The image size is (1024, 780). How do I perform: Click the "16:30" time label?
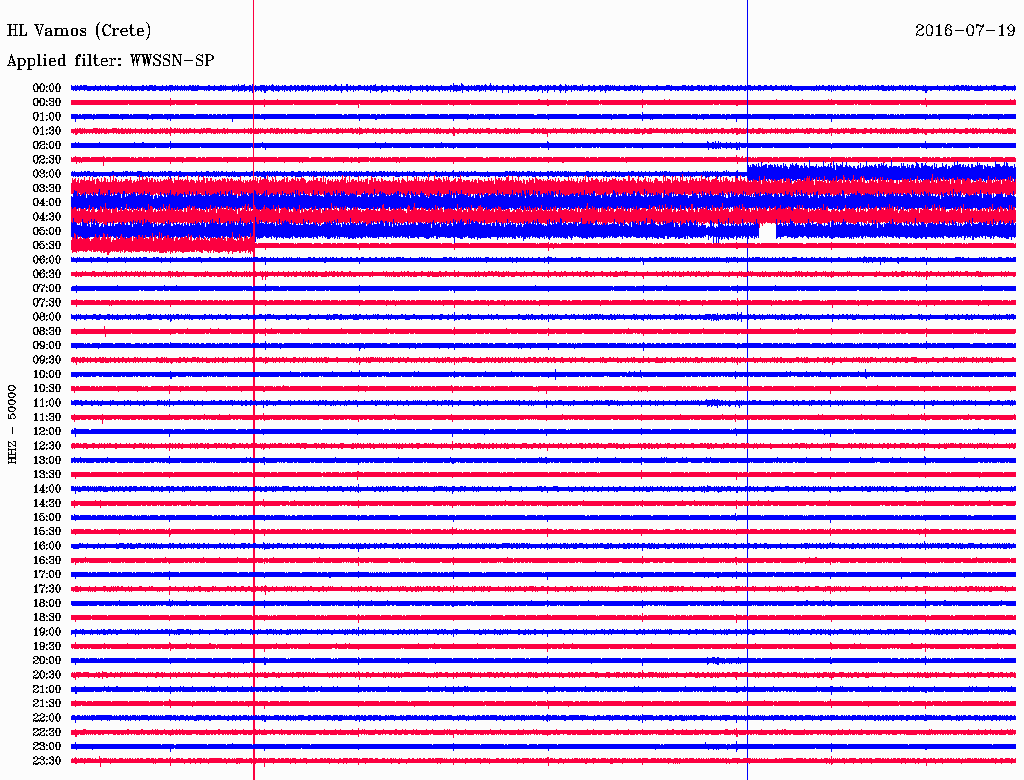(x=47, y=561)
